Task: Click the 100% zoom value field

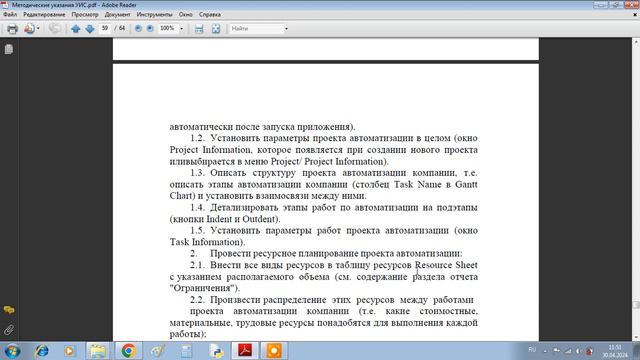Action: (x=167, y=28)
